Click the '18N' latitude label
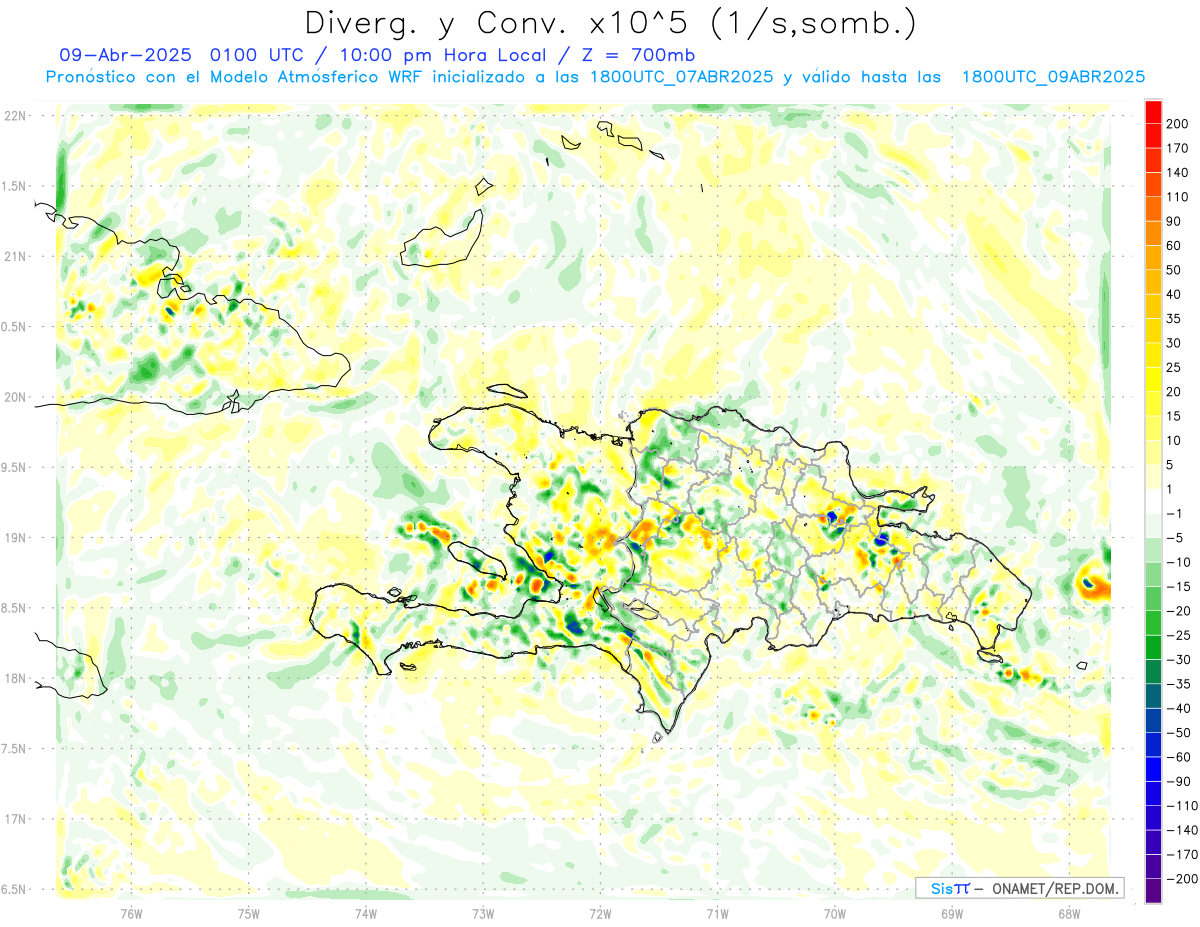 tap(14, 678)
